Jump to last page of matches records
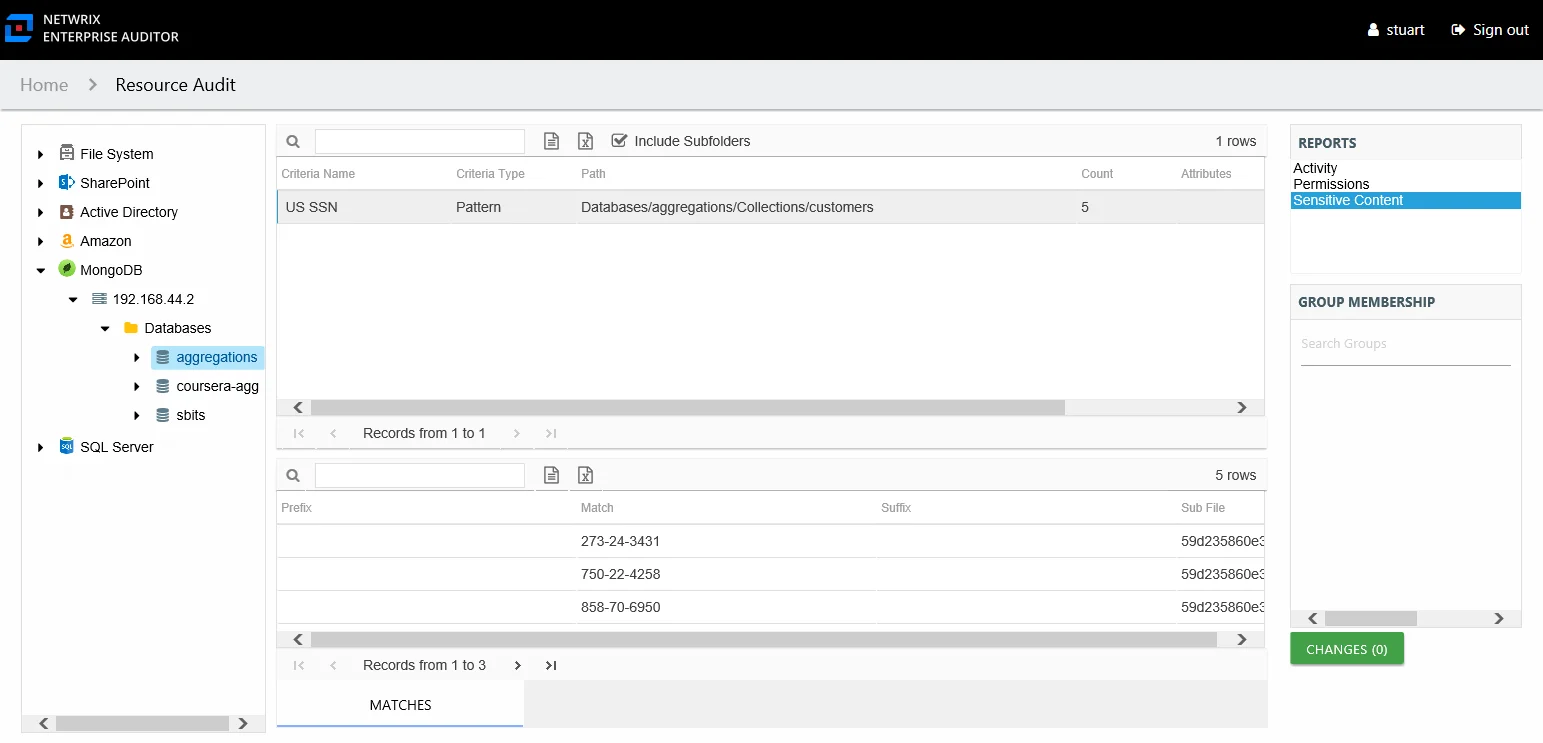This screenshot has height=743, width=1543. pos(551,665)
